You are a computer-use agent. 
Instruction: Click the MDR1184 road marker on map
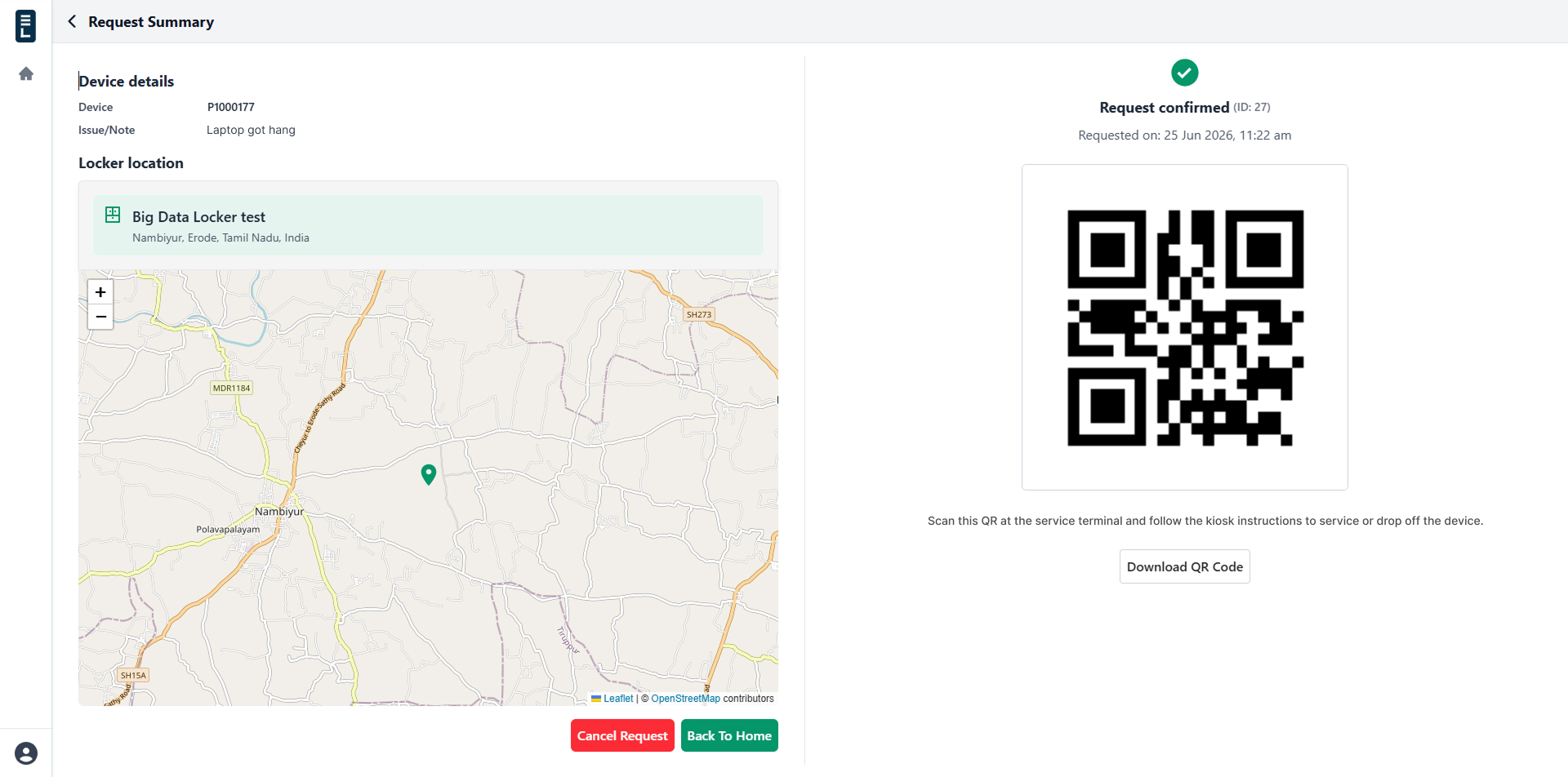point(231,388)
